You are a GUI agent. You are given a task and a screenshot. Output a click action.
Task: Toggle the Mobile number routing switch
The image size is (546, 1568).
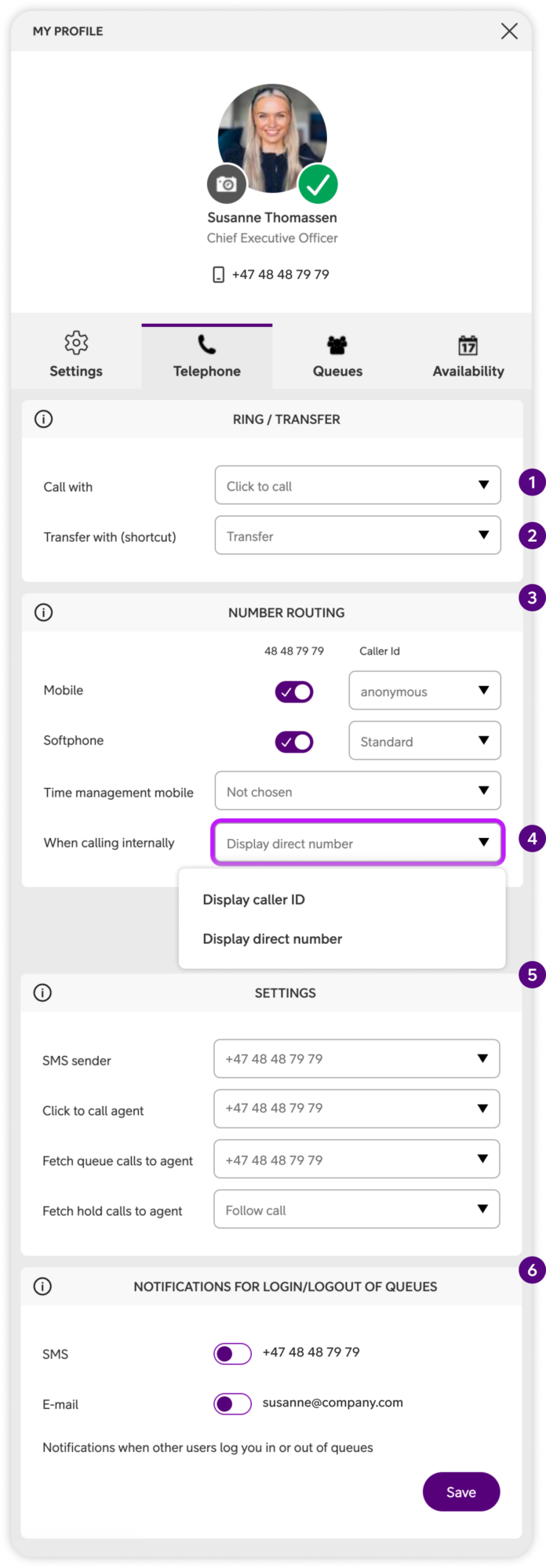tap(294, 691)
